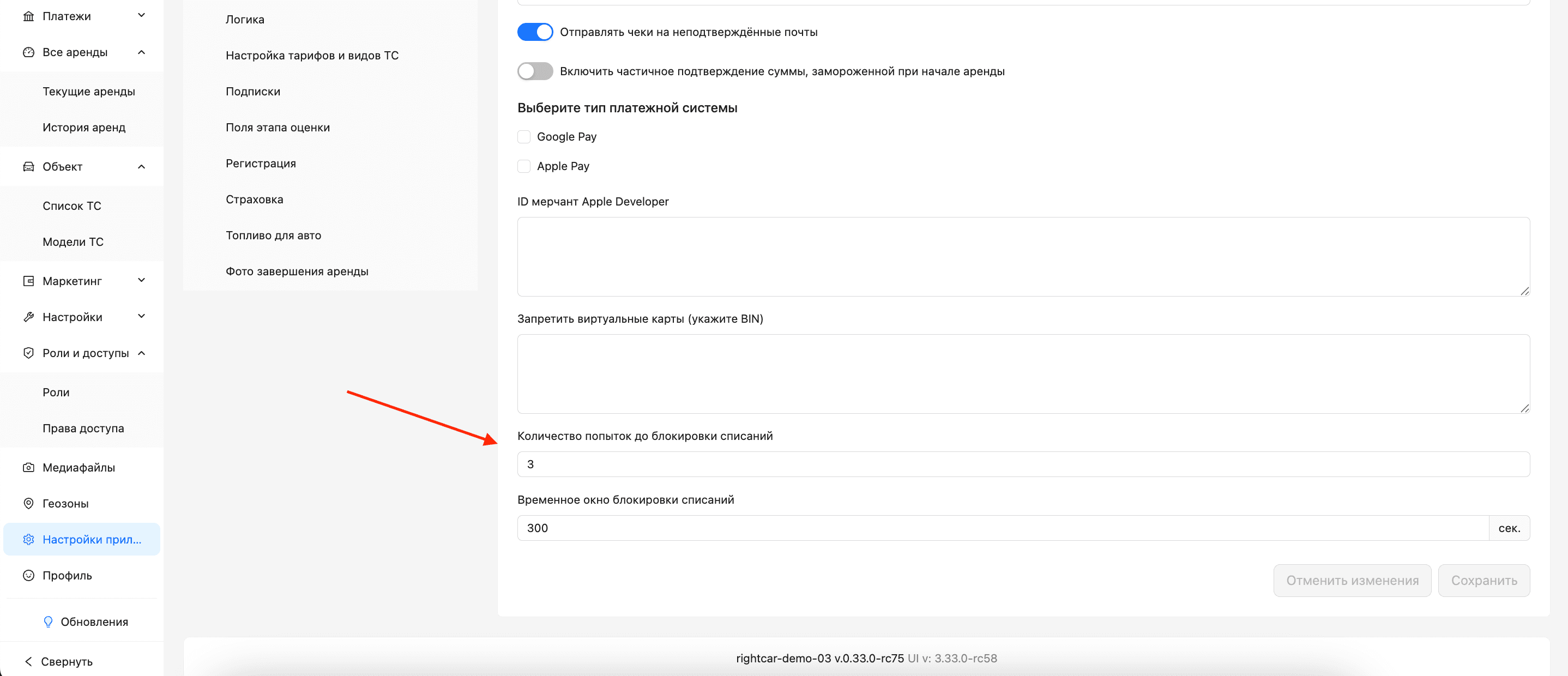This screenshot has height=676, width=1568.
Task: Click the location pin icon beside Геозоны
Action: pyautogui.click(x=28, y=503)
